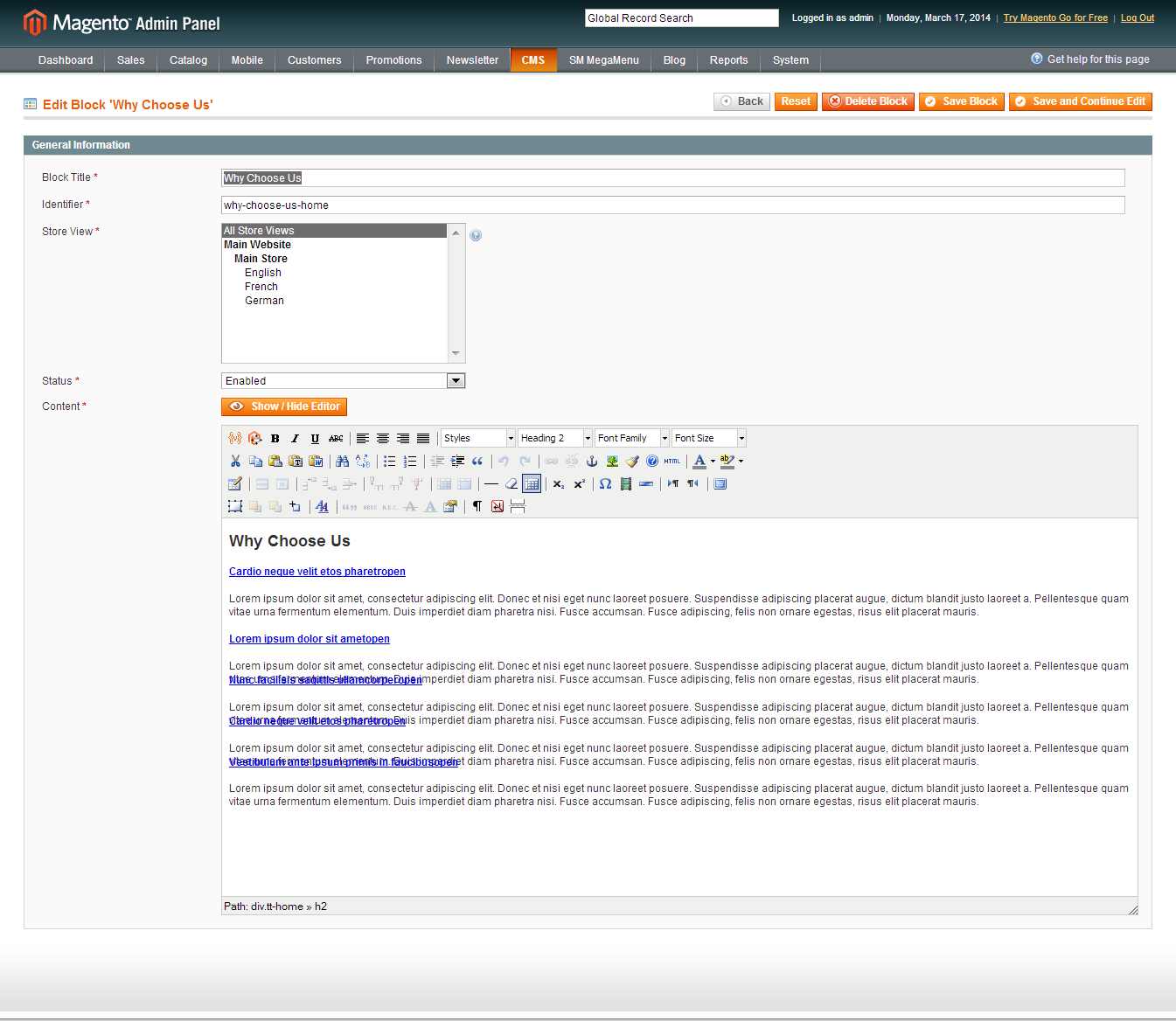This screenshot has width=1176, height=1021.
Task: Insert embedded media with the filmstrip icon
Action: click(x=626, y=484)
